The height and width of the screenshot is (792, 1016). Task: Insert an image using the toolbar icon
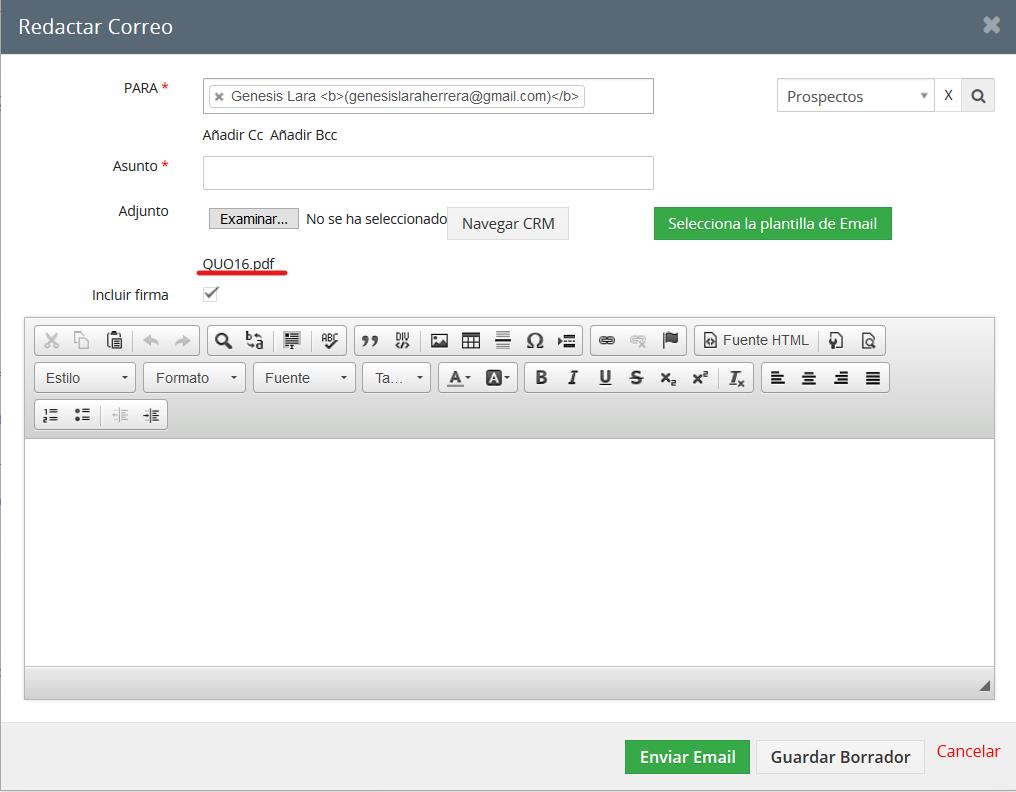pyautogui.click(x=439, y=341)
